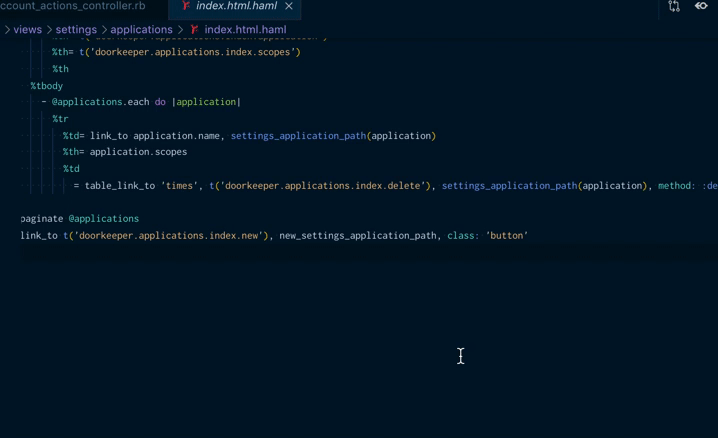Place cursor on the %tbody line
718x438 pixels.
47,86
